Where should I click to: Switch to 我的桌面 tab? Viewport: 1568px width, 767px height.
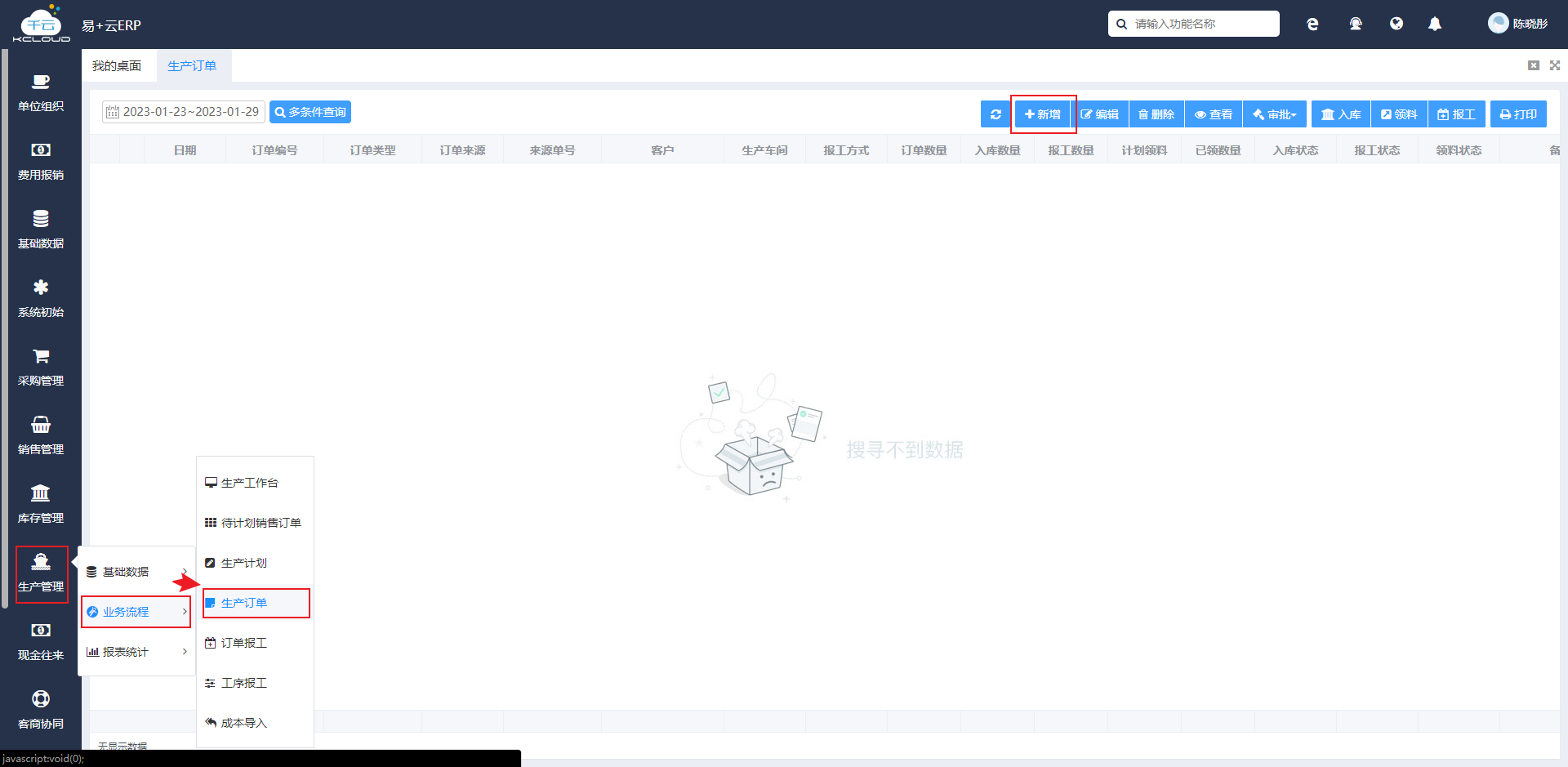117,66
